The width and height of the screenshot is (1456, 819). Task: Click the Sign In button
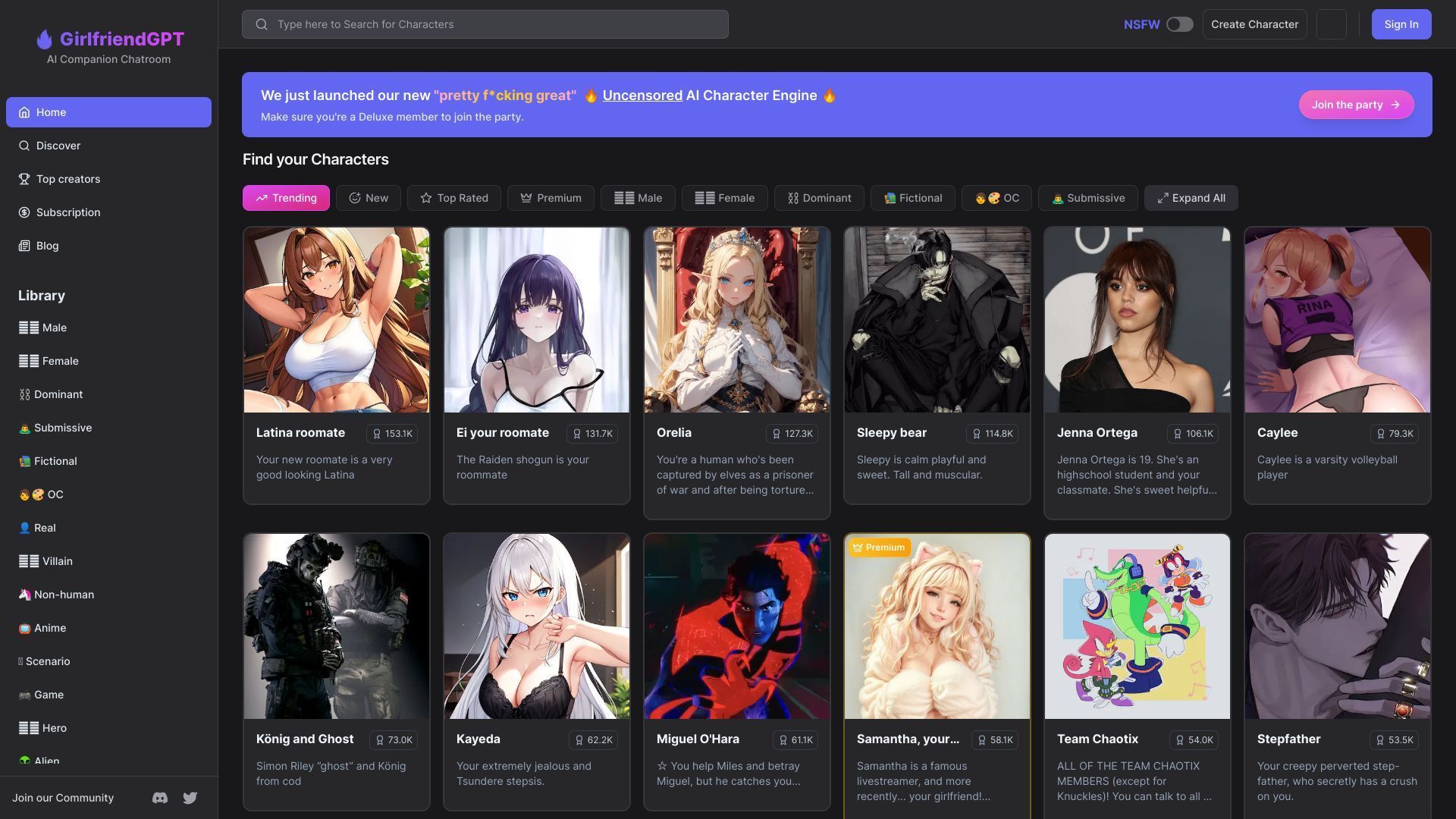click(x=1401, y=24)
